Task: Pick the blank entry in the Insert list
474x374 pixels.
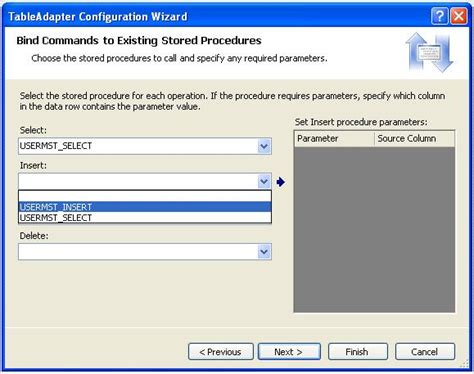Action: tap(145, 196)
